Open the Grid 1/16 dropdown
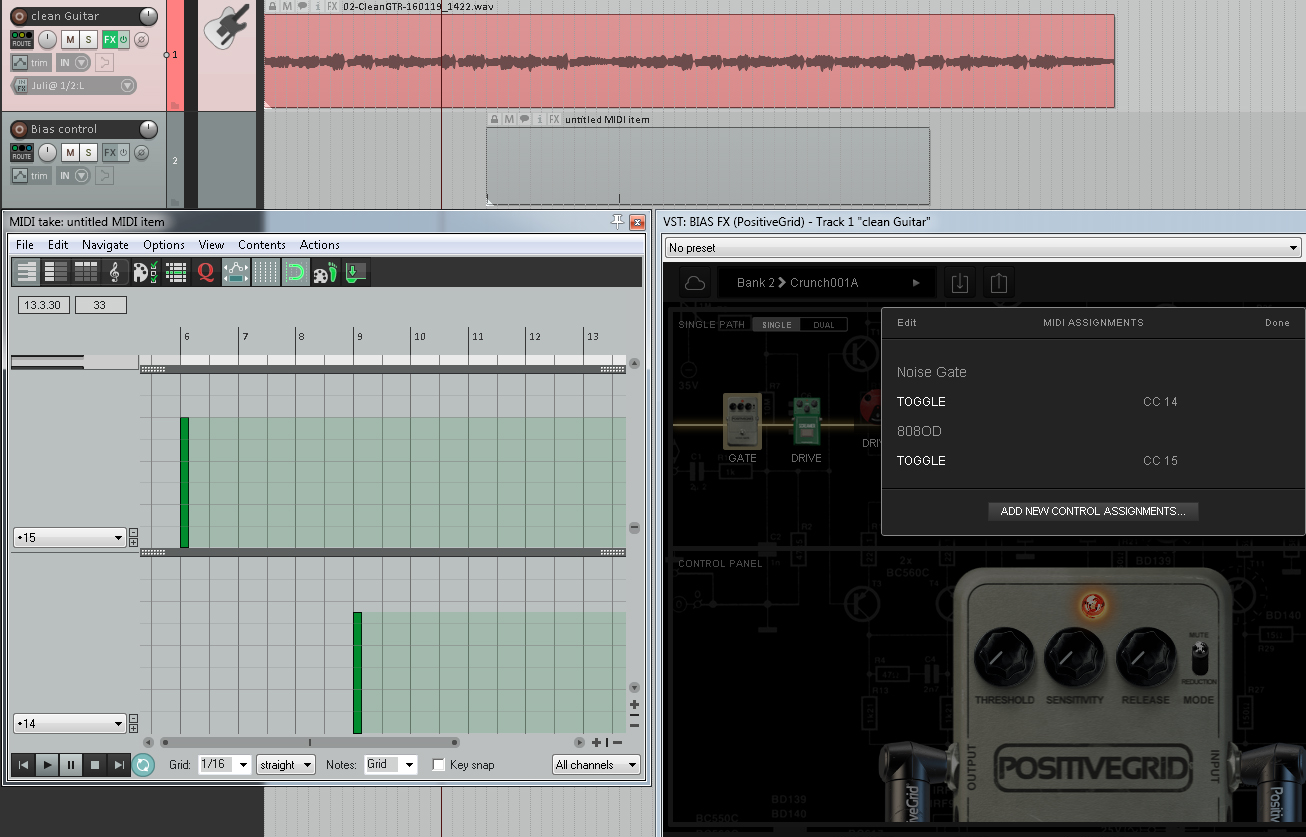 pos(225,765)
